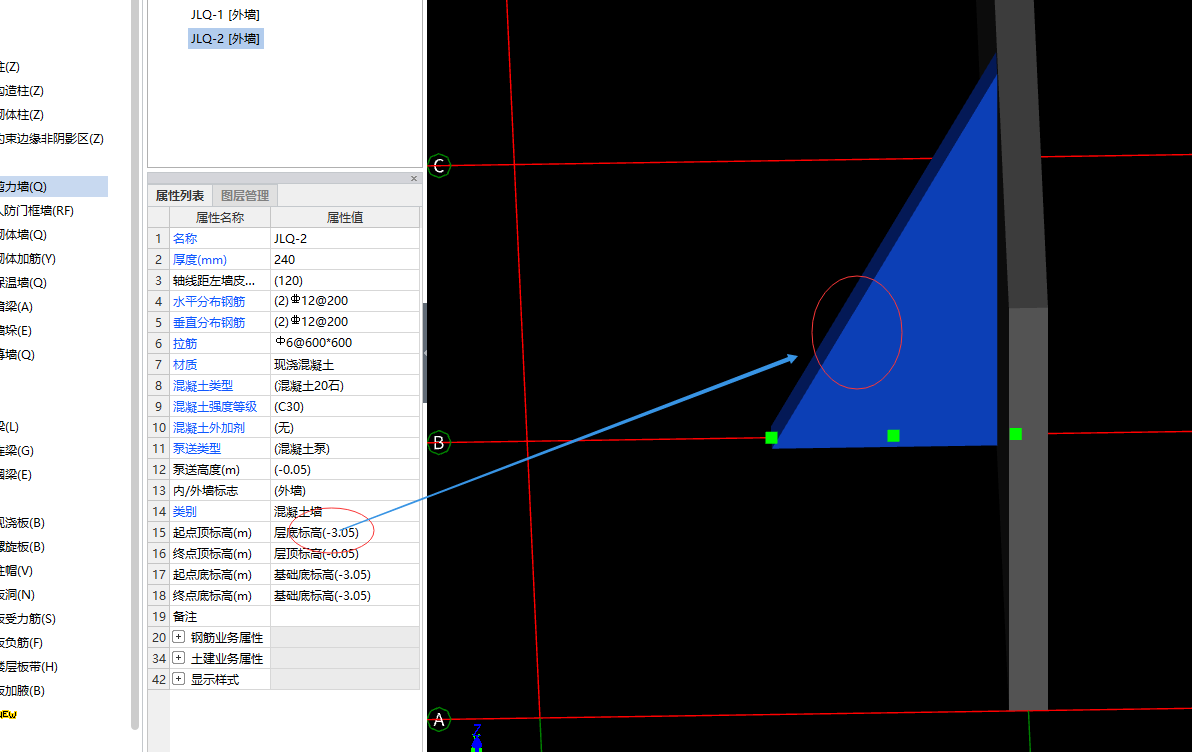The image size is (1192, 752).
Task: Switch to the 属性列表 tab
Action: tap(179, 195)
